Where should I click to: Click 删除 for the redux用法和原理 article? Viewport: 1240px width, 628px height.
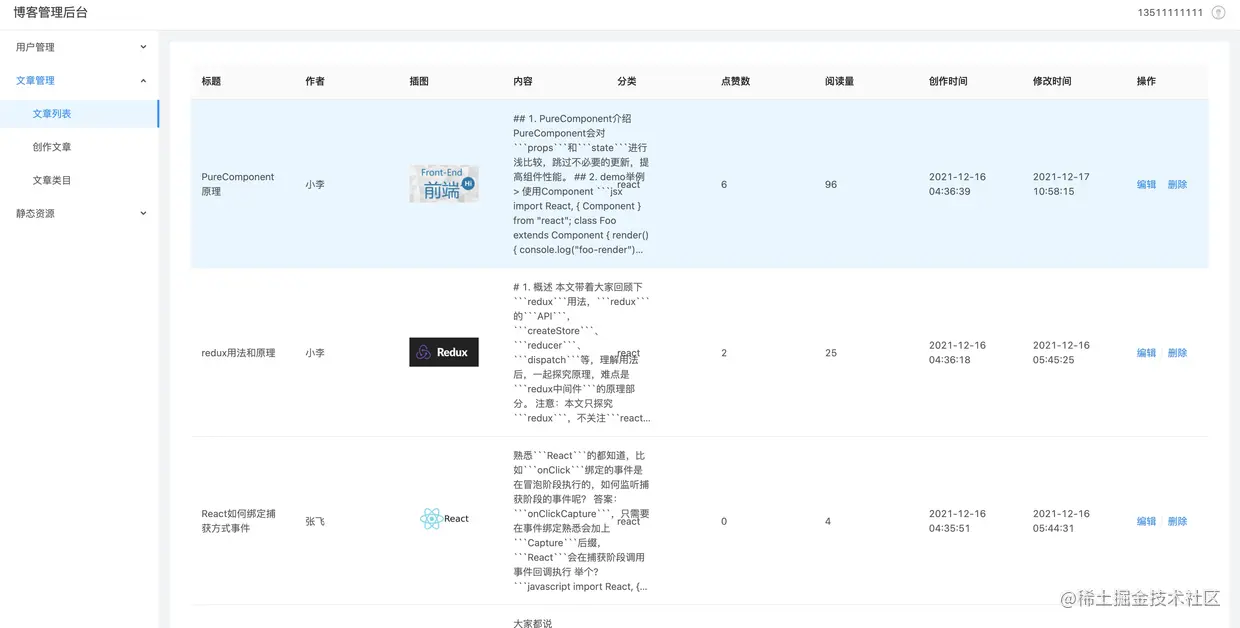tap(1177, 353)
